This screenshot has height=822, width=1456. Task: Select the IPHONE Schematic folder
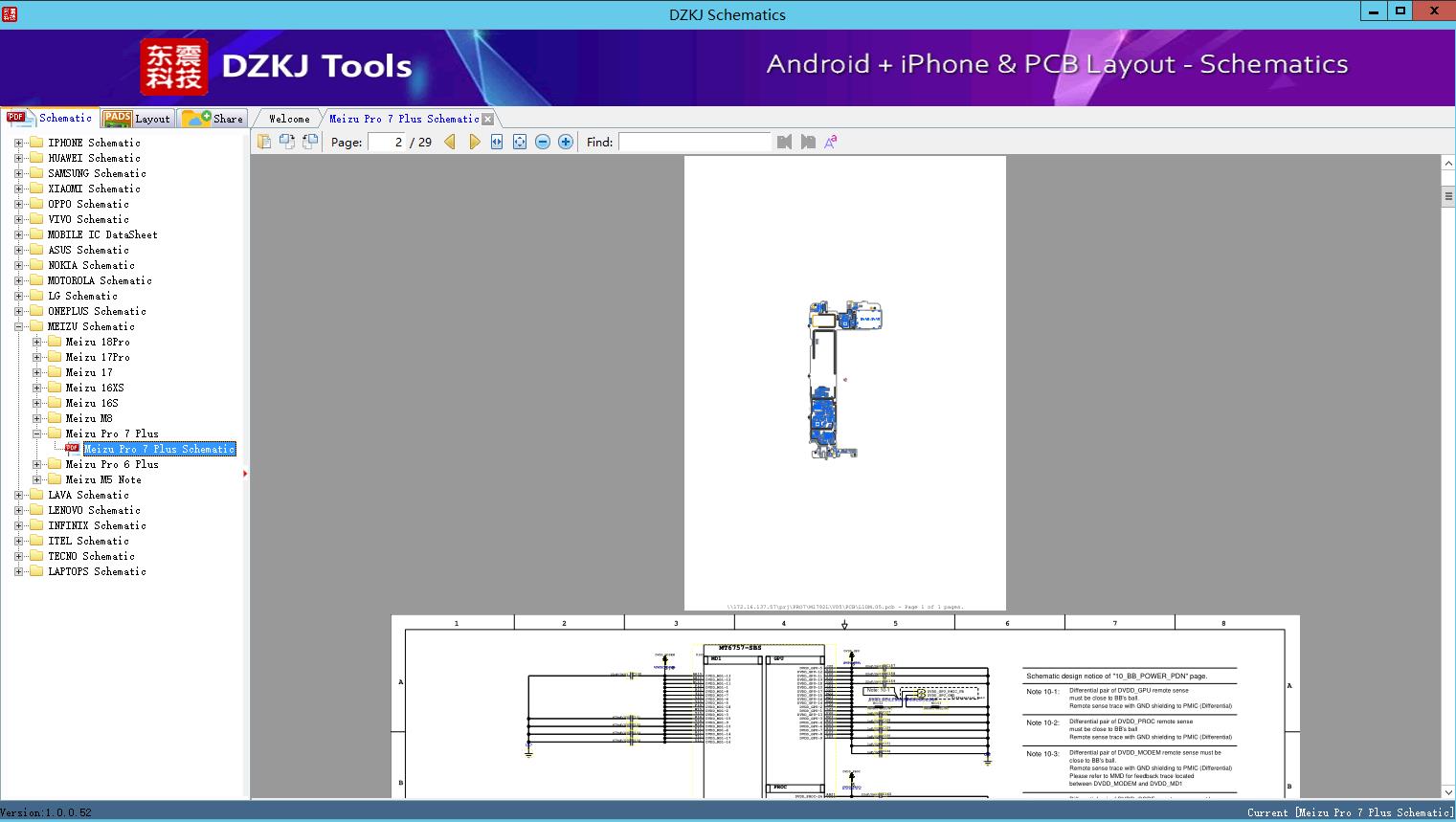click(x=92, y=142)
